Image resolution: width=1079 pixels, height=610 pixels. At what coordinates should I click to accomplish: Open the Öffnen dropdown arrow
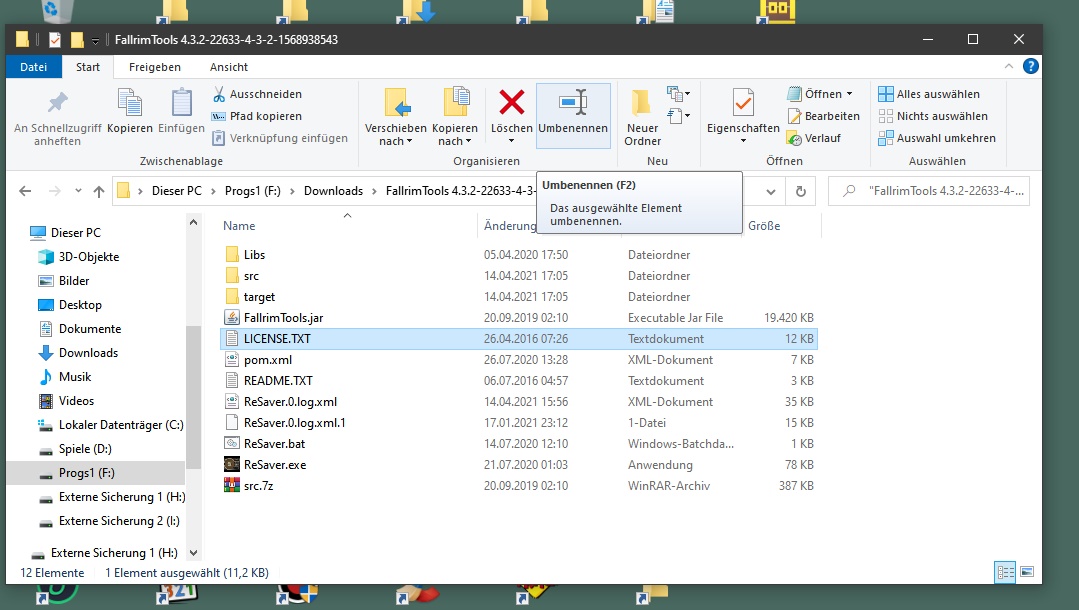849,94
